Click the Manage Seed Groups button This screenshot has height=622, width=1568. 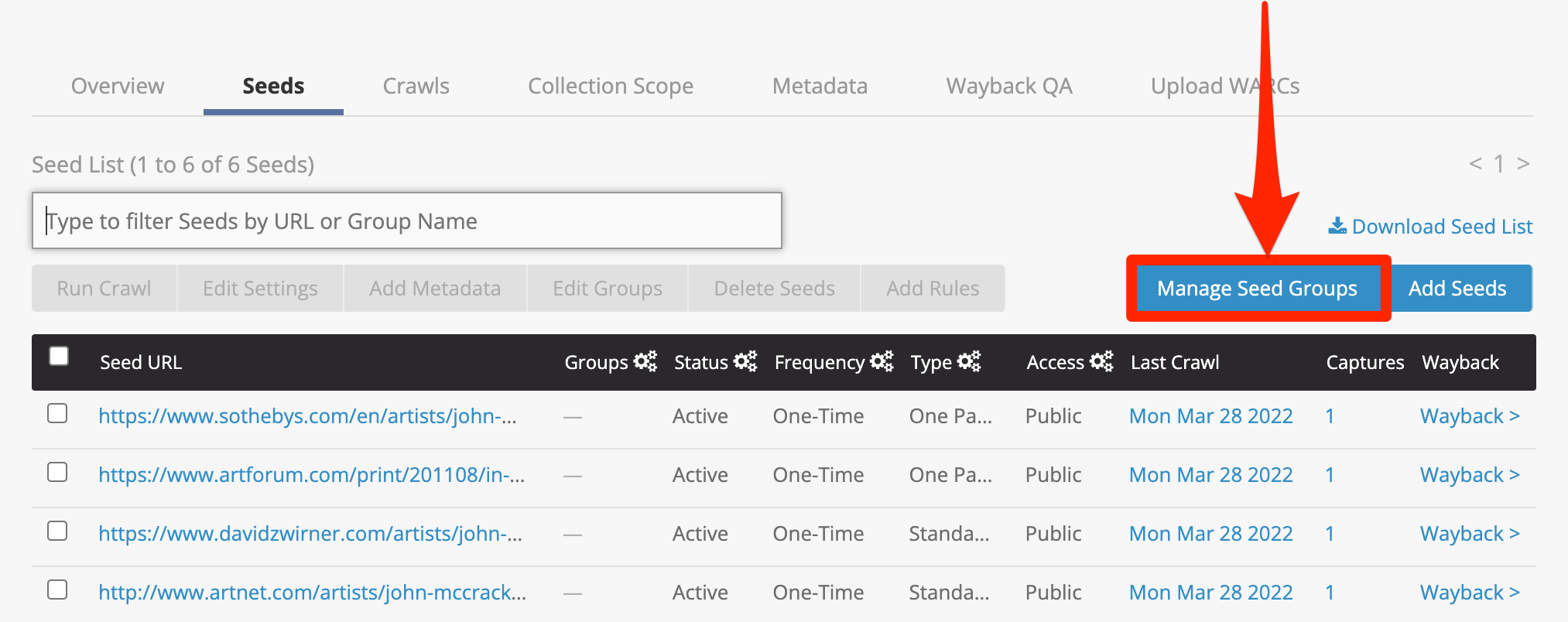tap(1257, 289)
